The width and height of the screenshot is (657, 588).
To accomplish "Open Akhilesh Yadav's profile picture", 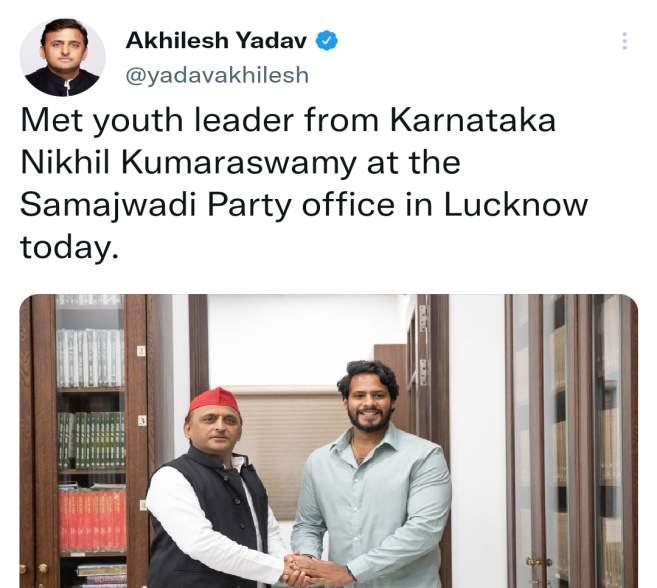I will pyautogui.click(x=63, y=57).
